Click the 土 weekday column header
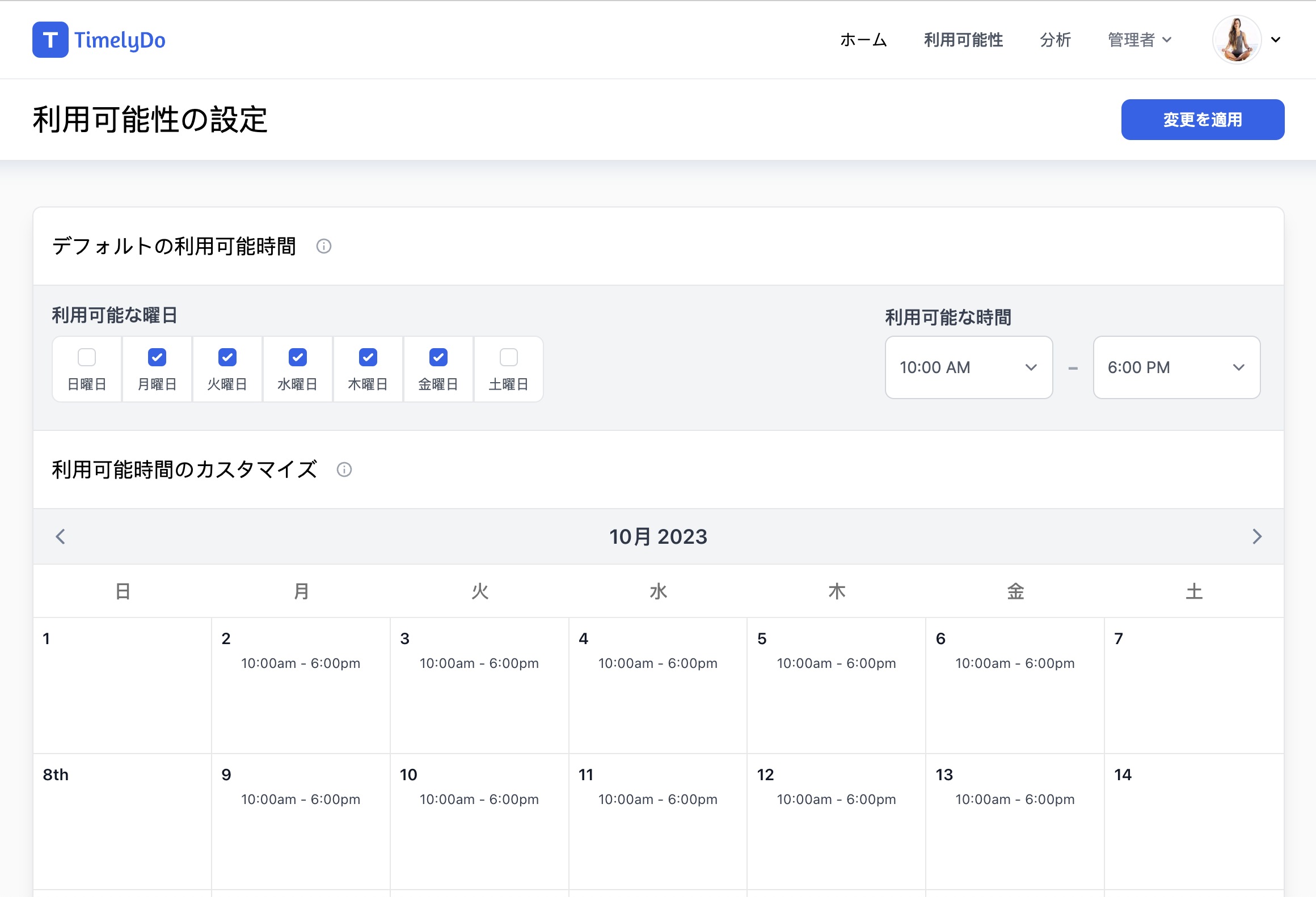The image size is (1316, 897). click(x=1194, y=591)
